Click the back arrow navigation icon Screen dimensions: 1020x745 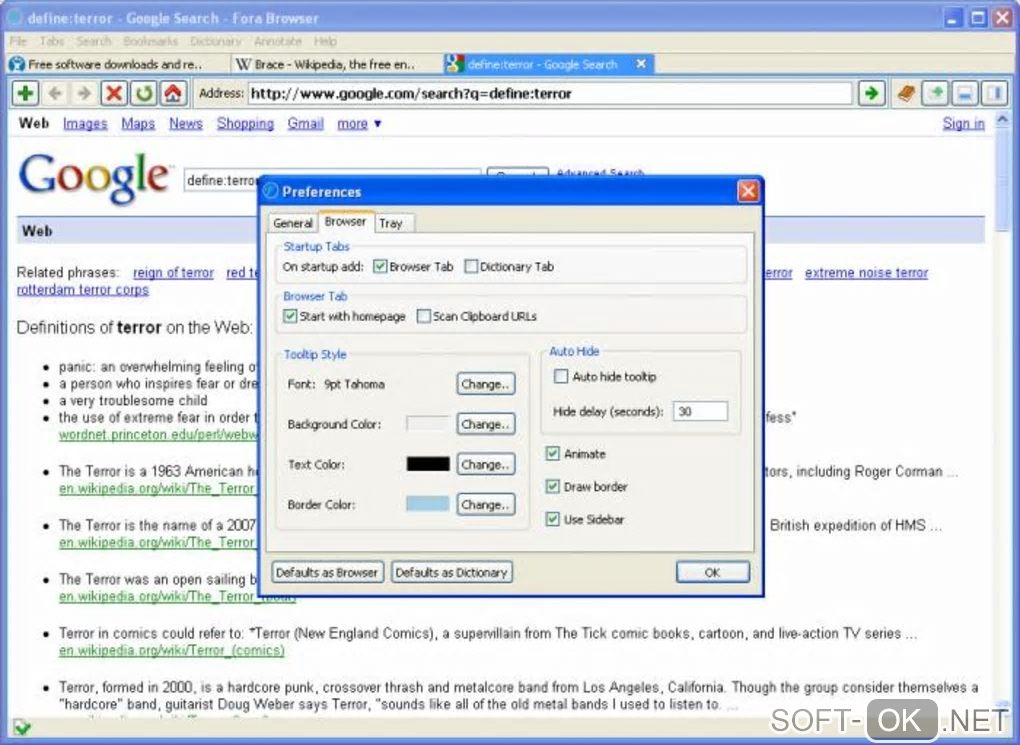[55, 94]
